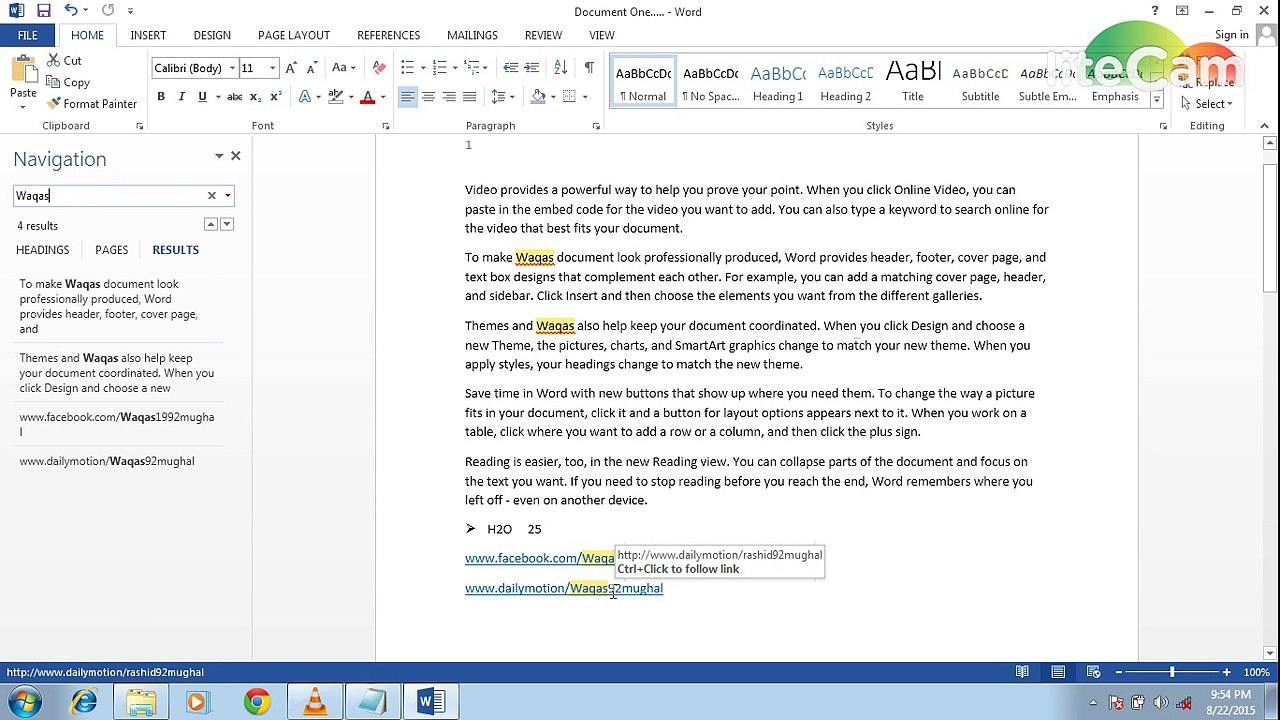1280x720 pixels.
Task: Open the REVIEW ribbon tab
Action: pos(543,35)
